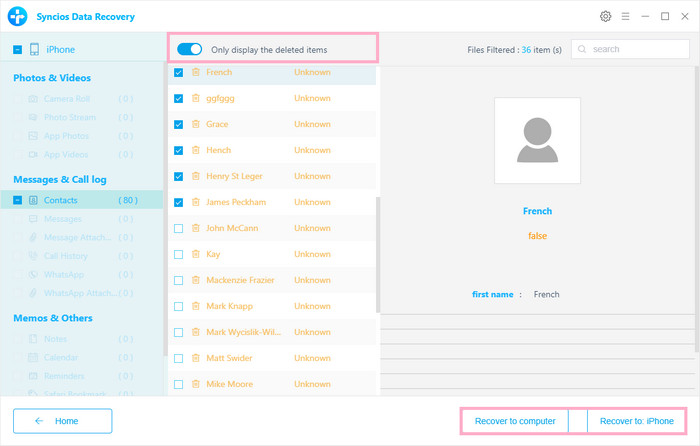The image size is (700, 446).
Task: Click the App Photos icon
Action: pos(33,136)
